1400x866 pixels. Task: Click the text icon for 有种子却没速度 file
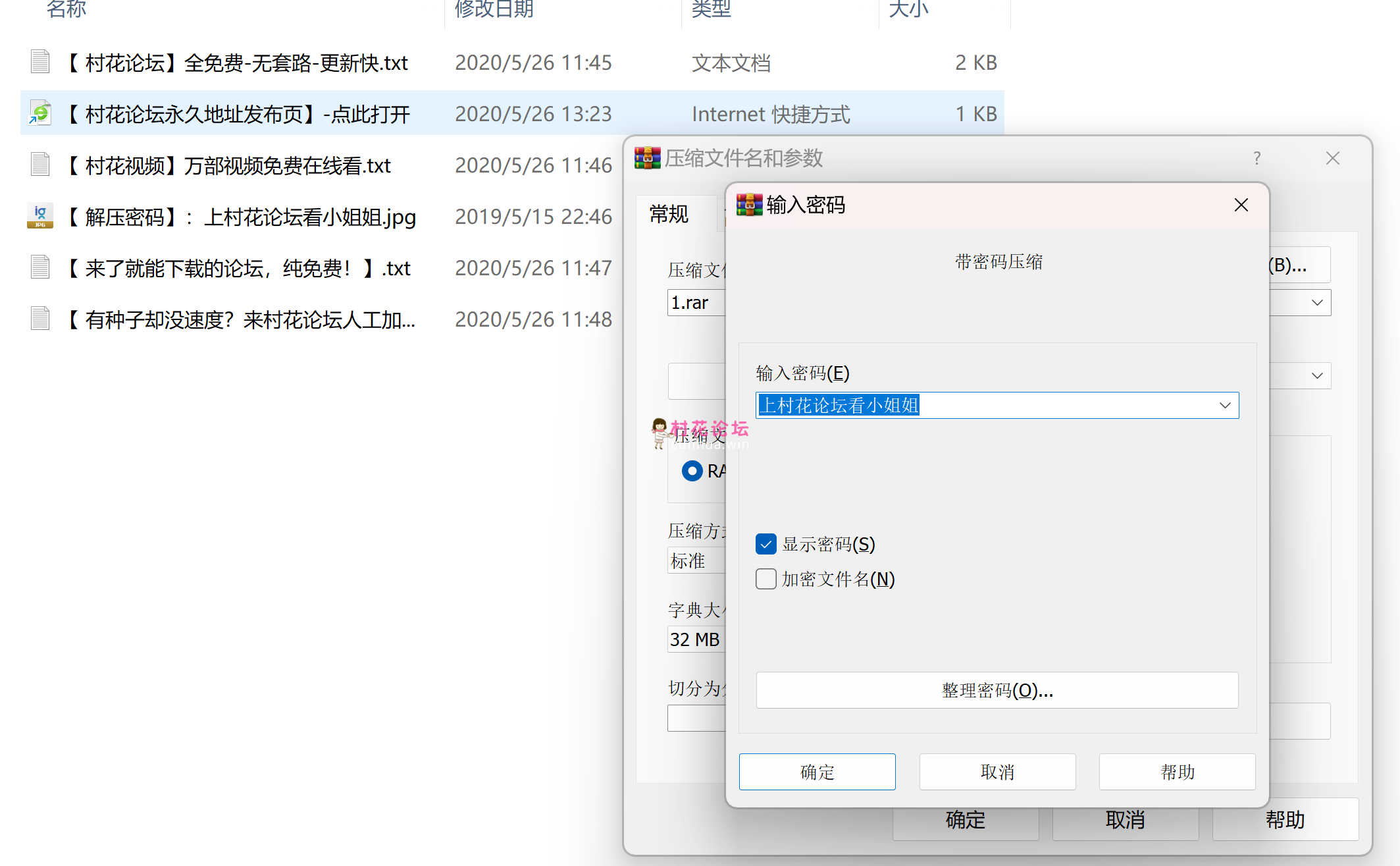point(40,319)
